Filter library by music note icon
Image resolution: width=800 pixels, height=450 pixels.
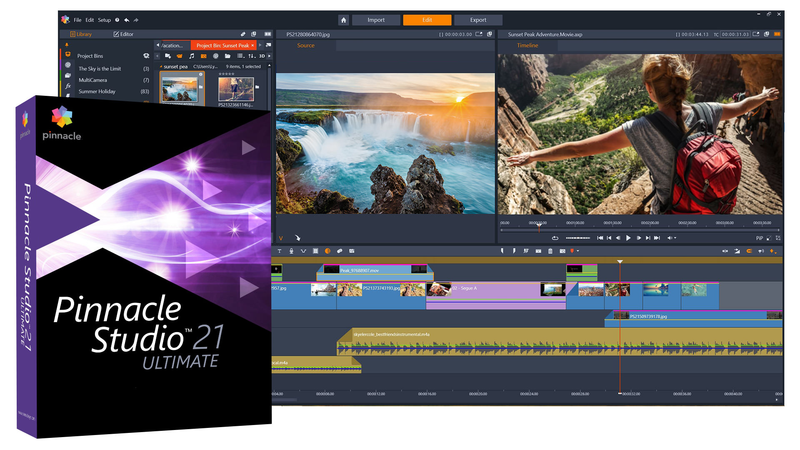click(192, 56)
